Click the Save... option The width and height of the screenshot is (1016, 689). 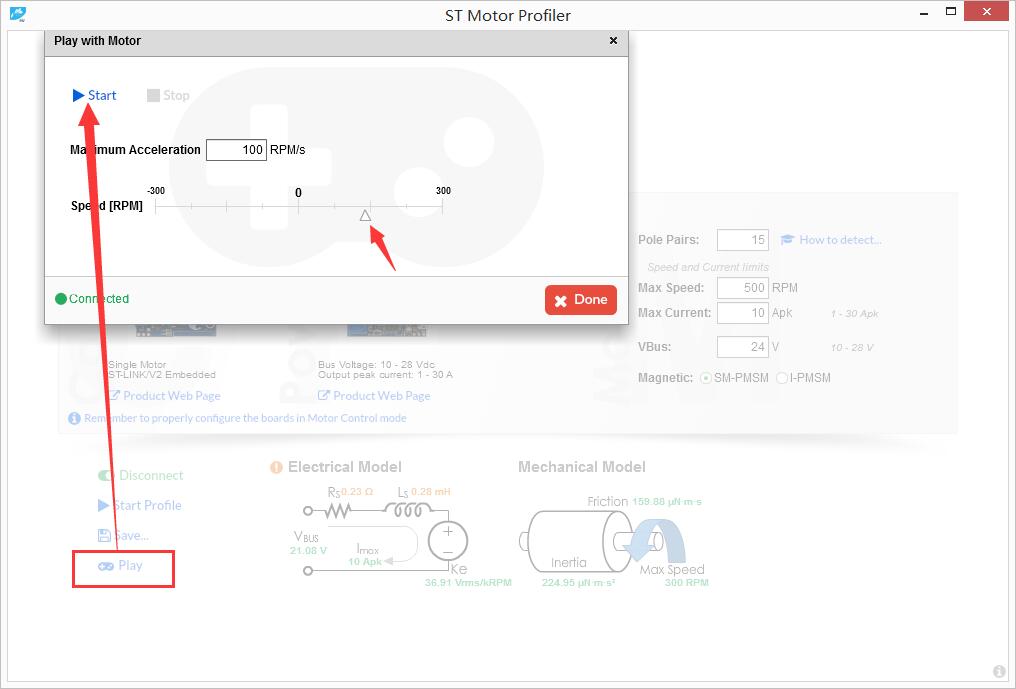[x=123, y=535]
